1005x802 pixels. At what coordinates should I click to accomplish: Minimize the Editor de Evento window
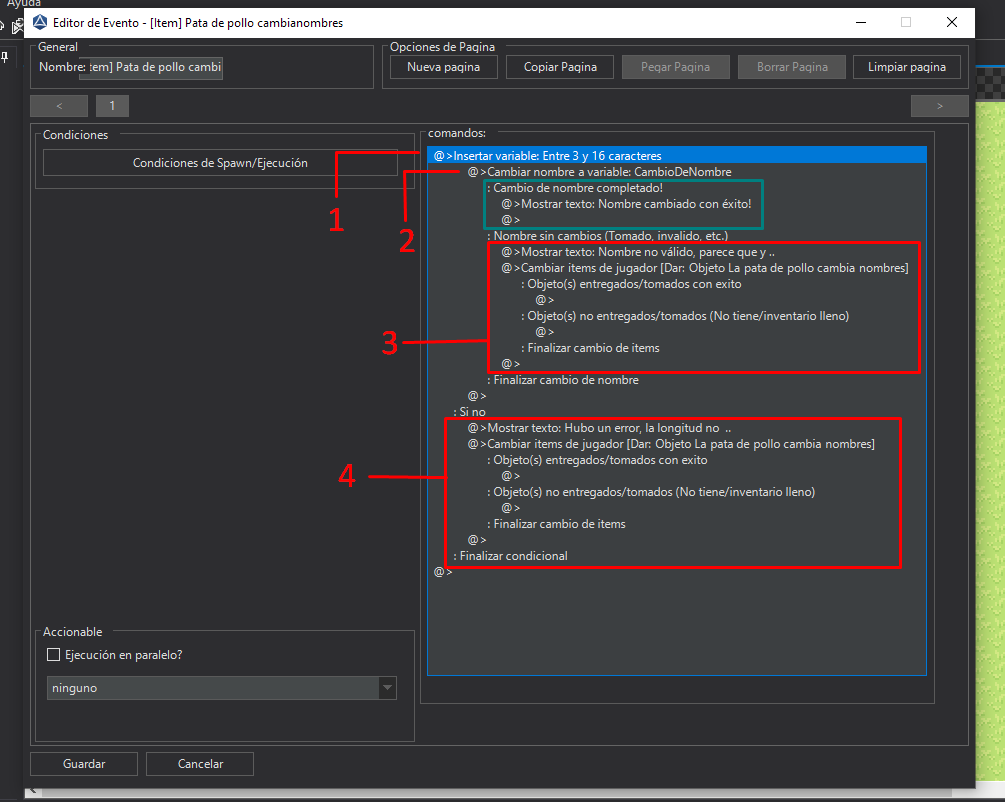(x=861, y=22)
